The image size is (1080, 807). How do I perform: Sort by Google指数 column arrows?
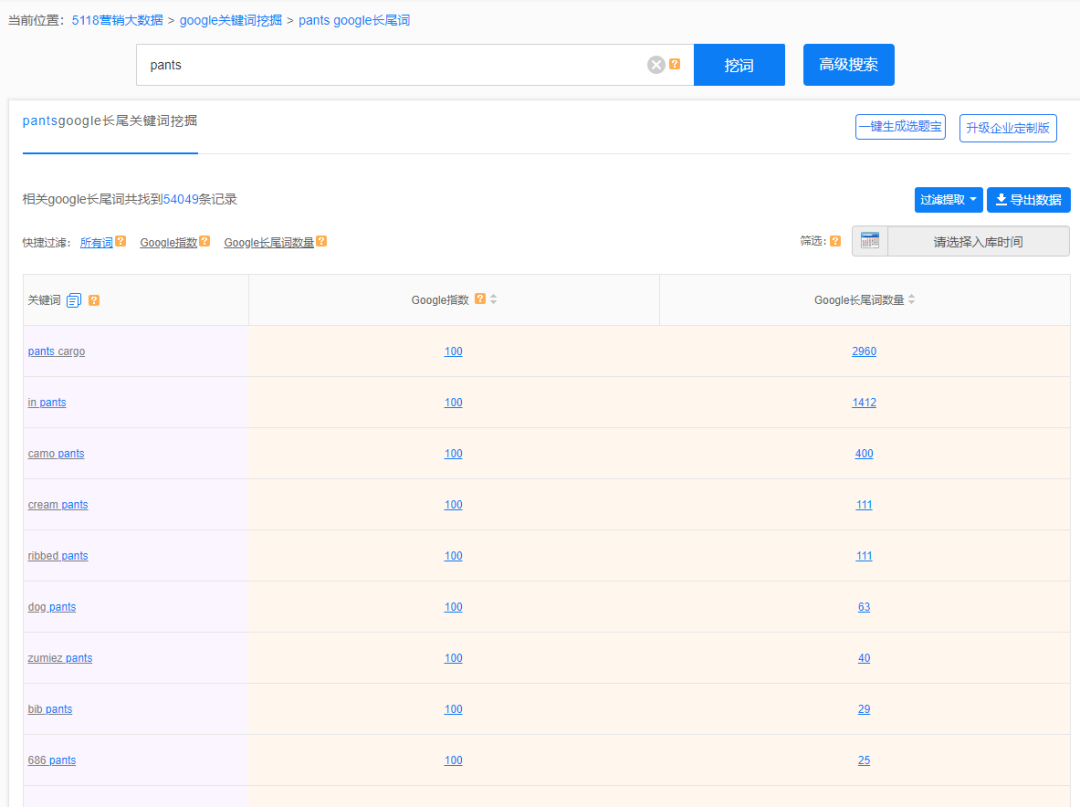pos(493,299)
